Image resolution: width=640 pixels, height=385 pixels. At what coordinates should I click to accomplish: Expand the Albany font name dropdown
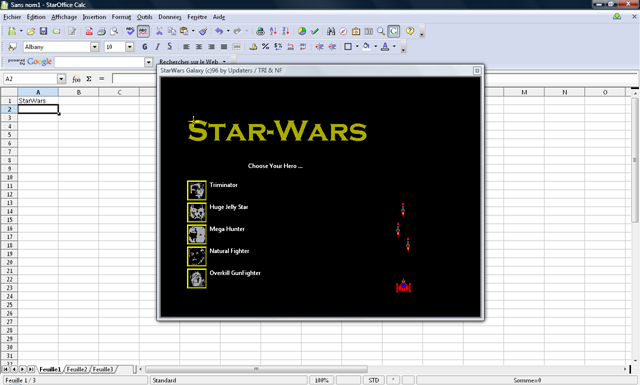94,47
